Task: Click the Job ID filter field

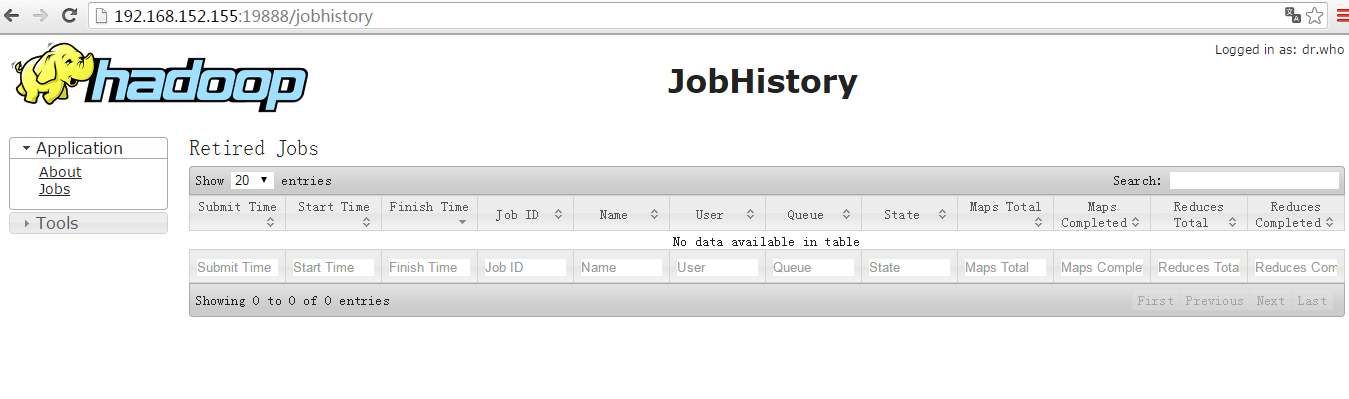Action: tap(524, 267)
